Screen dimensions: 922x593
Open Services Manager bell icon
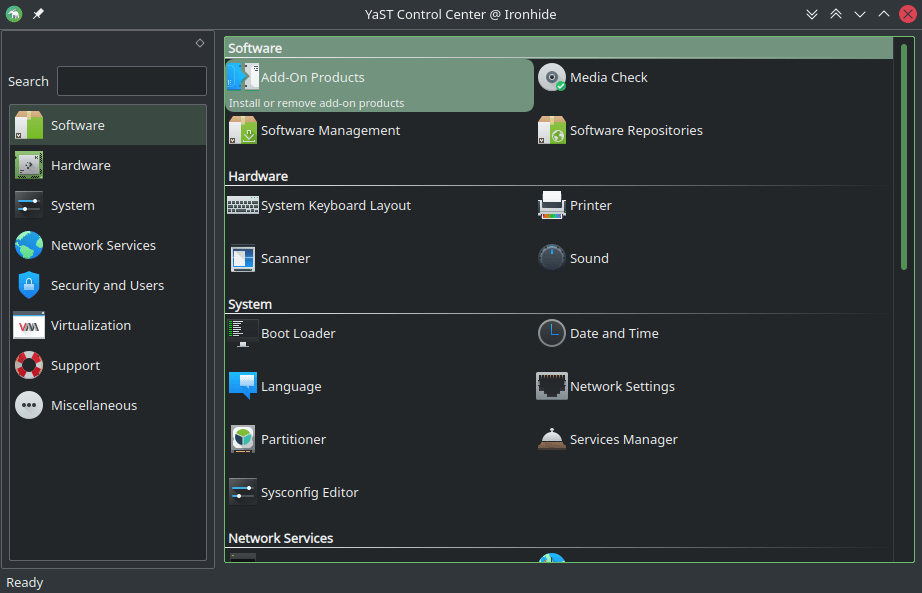tap(552, 439)
